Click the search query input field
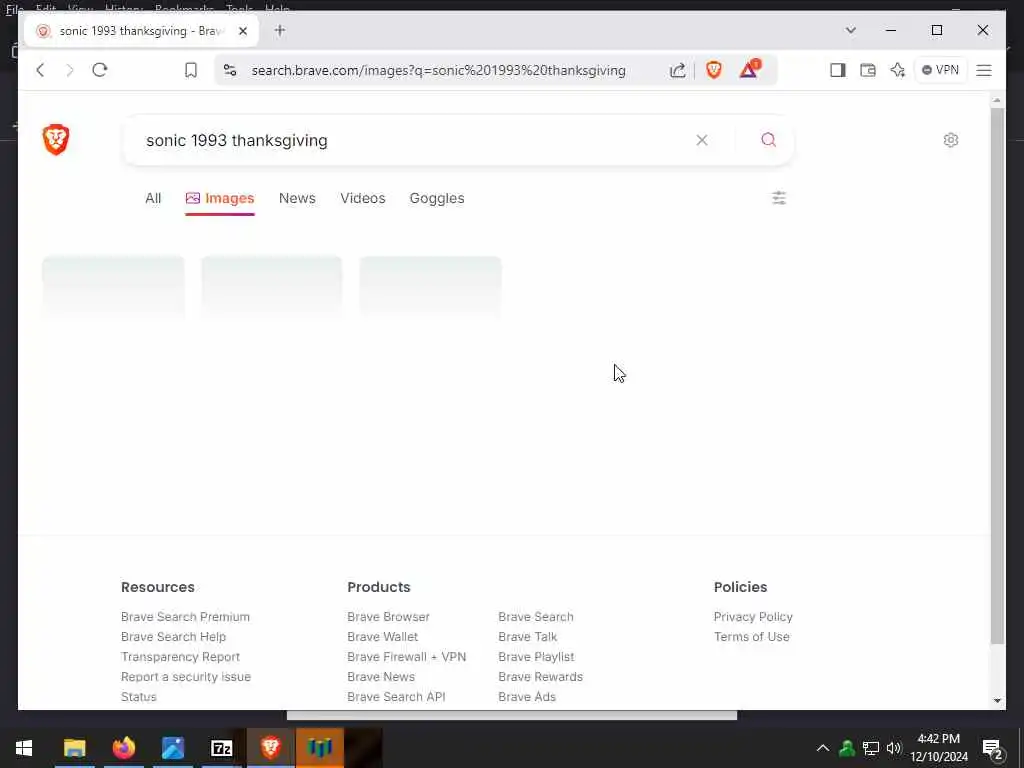 (x=411, y=140)
